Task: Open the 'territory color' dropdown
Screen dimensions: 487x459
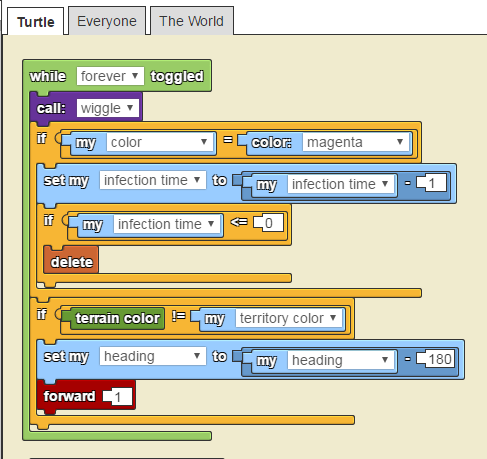Action: [289, 318]
